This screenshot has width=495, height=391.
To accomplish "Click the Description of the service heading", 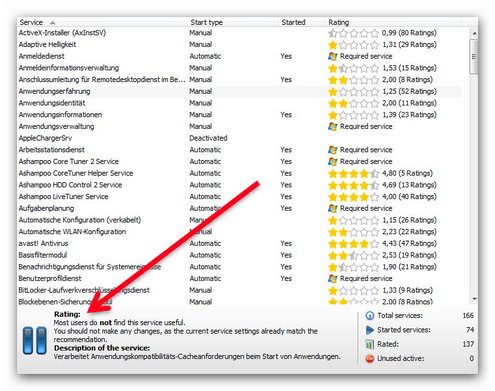I will (x=102, y=348).
